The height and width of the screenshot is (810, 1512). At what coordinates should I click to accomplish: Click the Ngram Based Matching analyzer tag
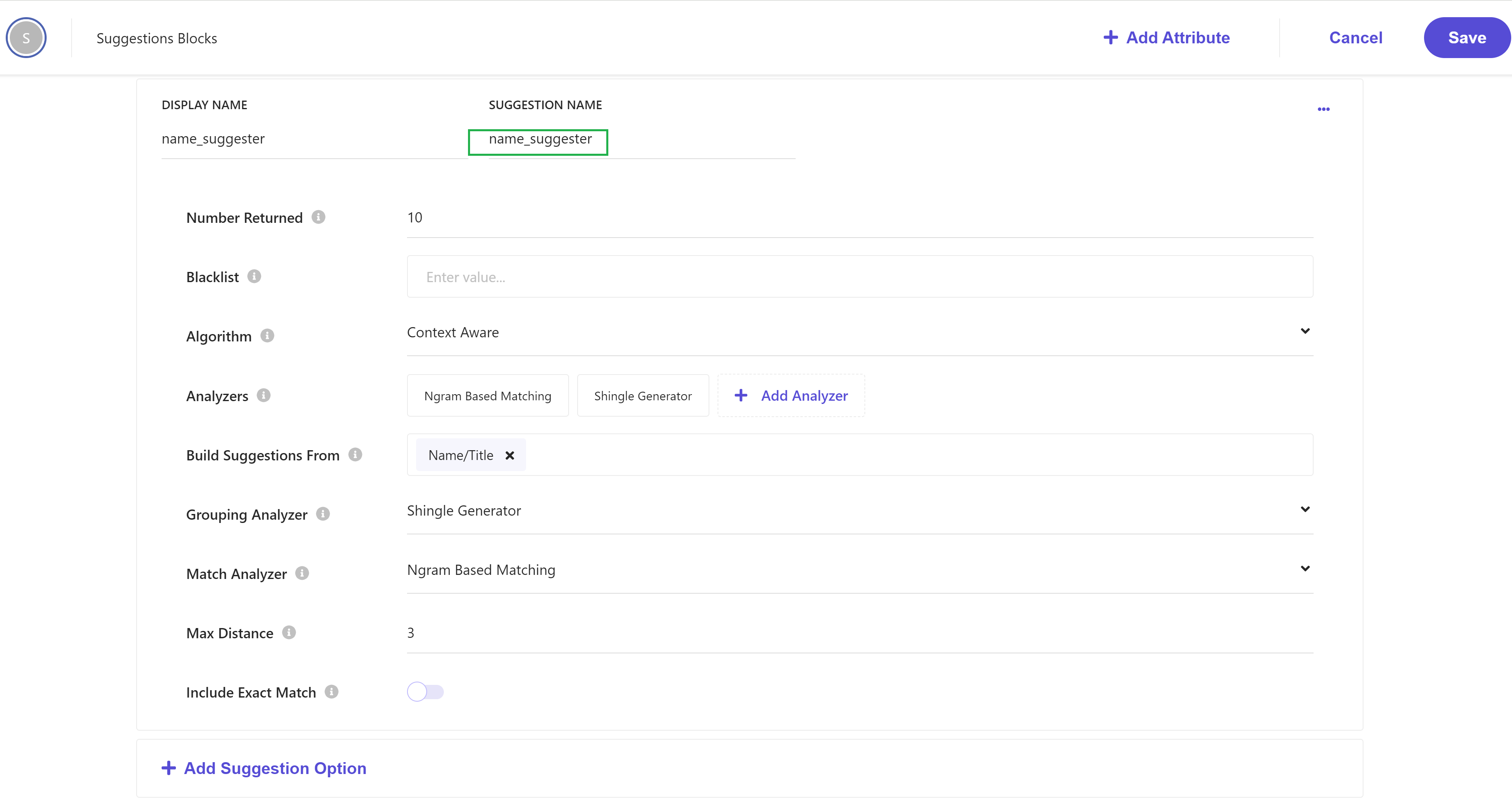point(487,395)
